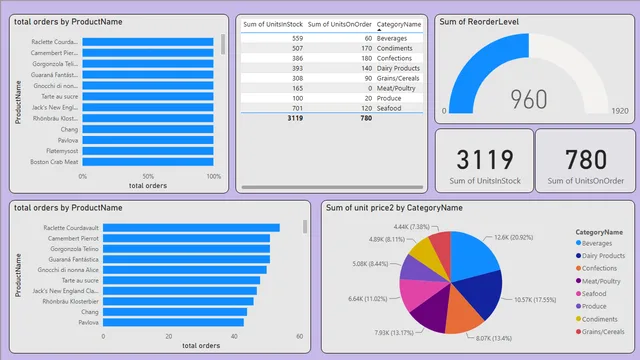
Task: Select the Grains/Cereals cell in the table
Action: (398, 78)
